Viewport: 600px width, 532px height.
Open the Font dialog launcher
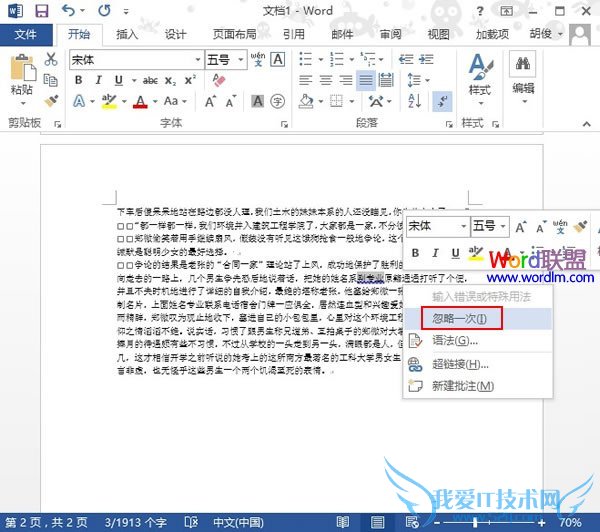click(x=284, y=124)
